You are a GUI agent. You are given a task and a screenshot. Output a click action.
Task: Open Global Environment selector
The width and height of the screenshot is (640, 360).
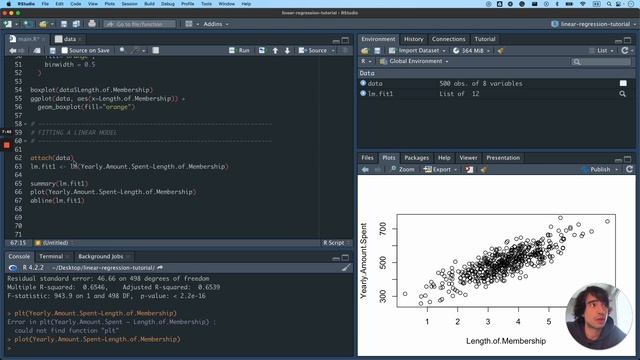coord(414,61)
